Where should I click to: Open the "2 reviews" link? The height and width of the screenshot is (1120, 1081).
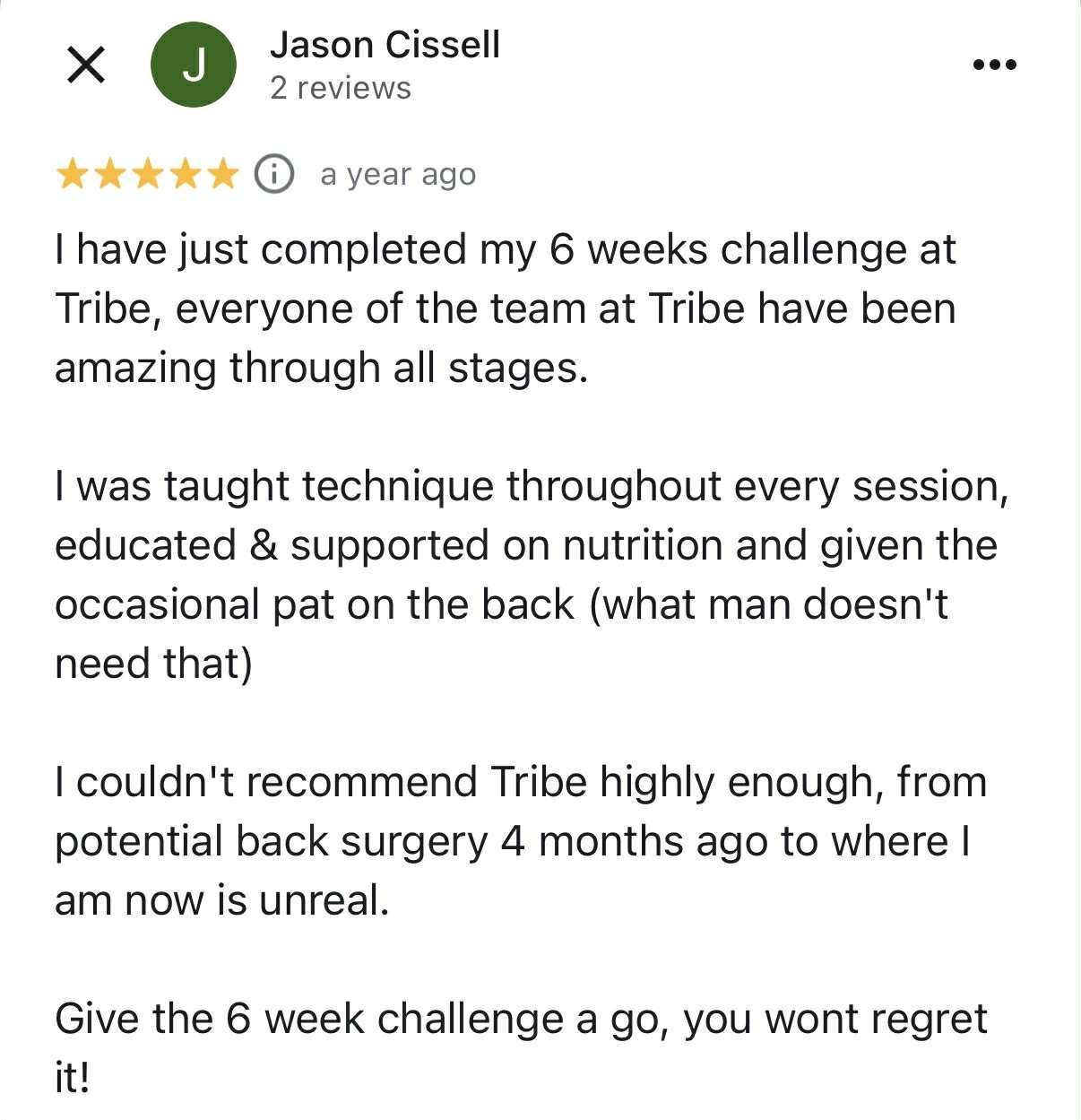(x=341, y=88)
